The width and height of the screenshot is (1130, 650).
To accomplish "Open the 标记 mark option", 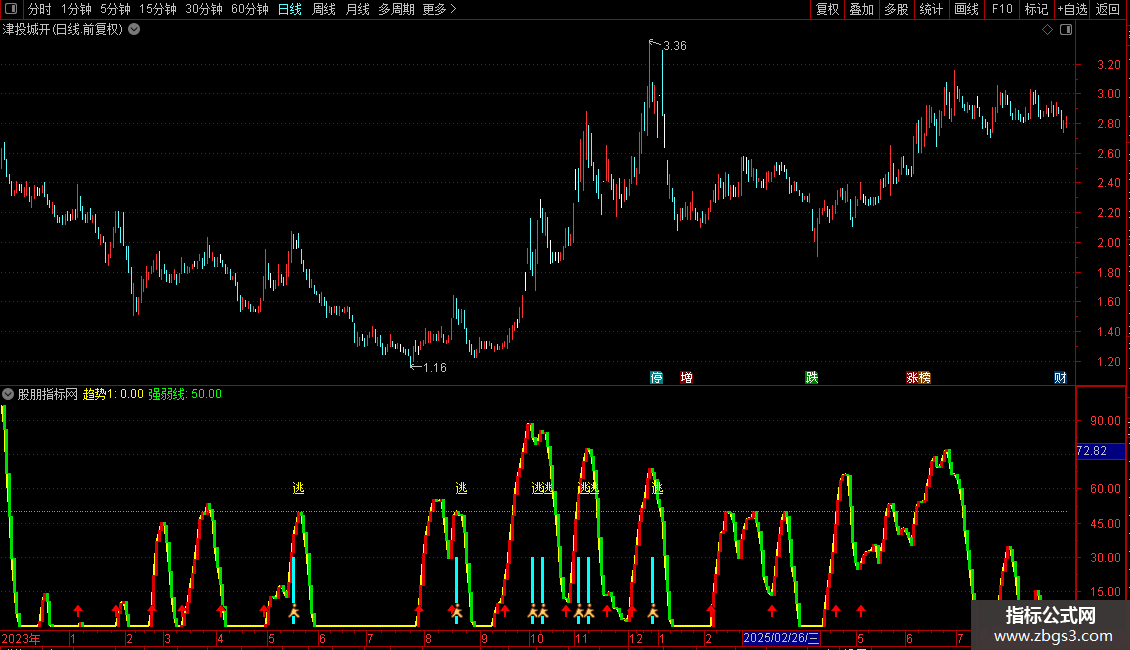I will point(1036,9).
